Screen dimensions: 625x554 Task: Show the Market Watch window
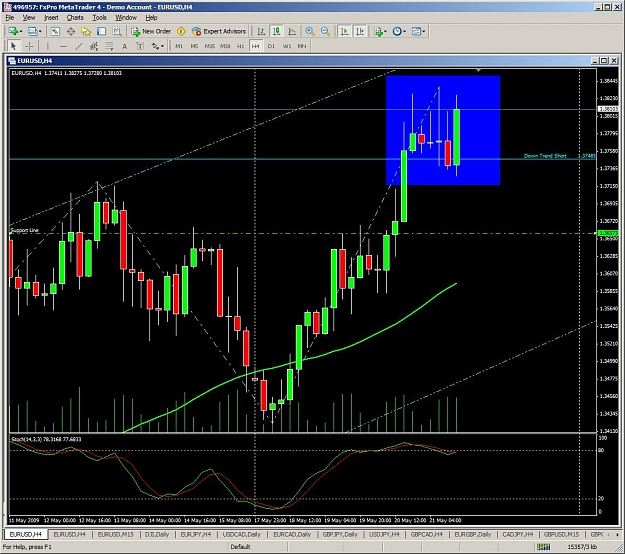(x=55, y=31)
